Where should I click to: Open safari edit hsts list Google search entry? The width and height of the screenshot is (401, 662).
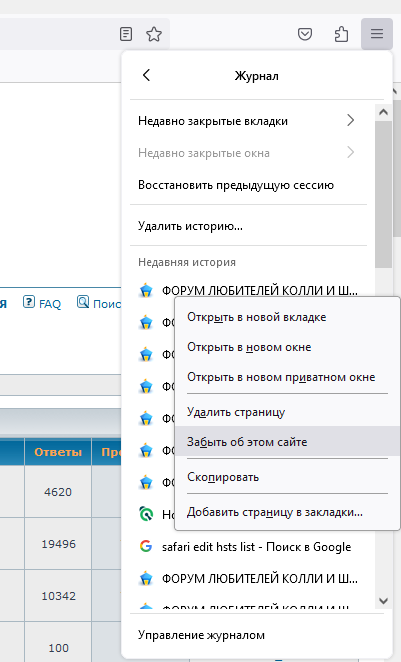[x=248, y=547]
